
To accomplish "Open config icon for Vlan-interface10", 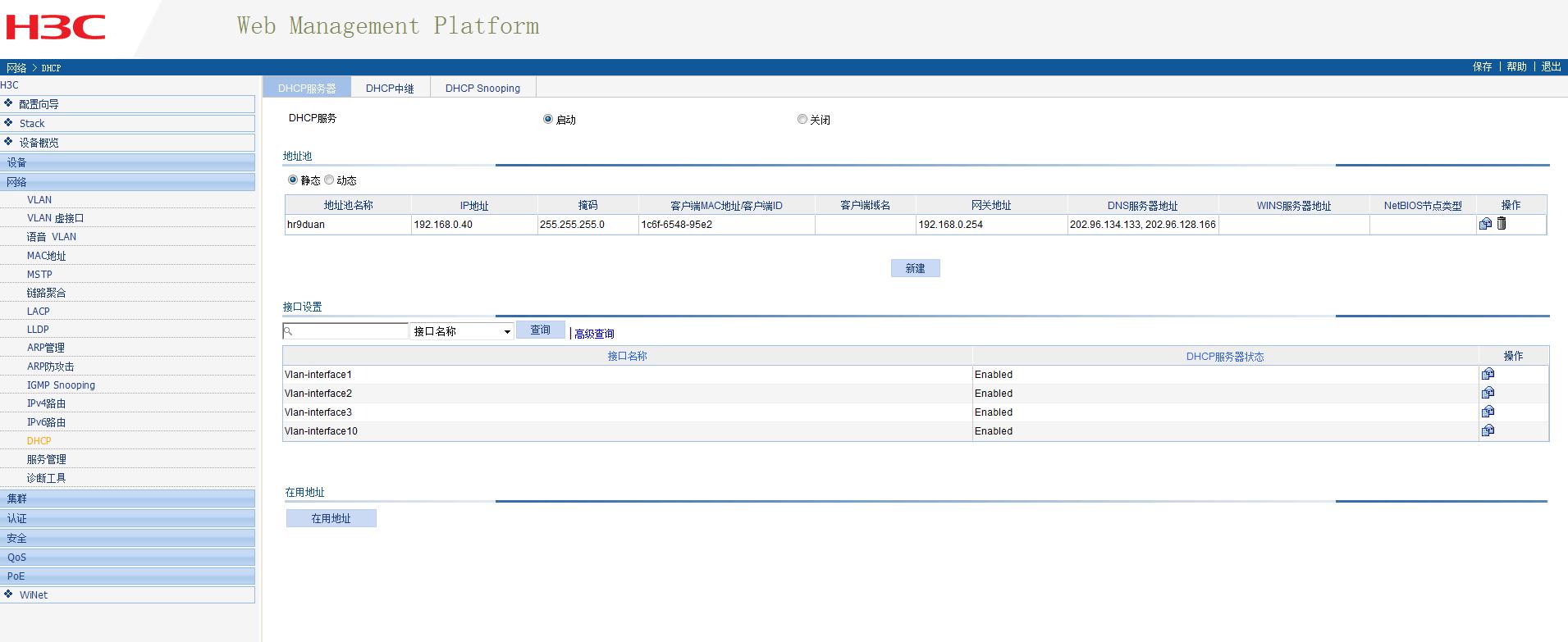I will 1488,430.
